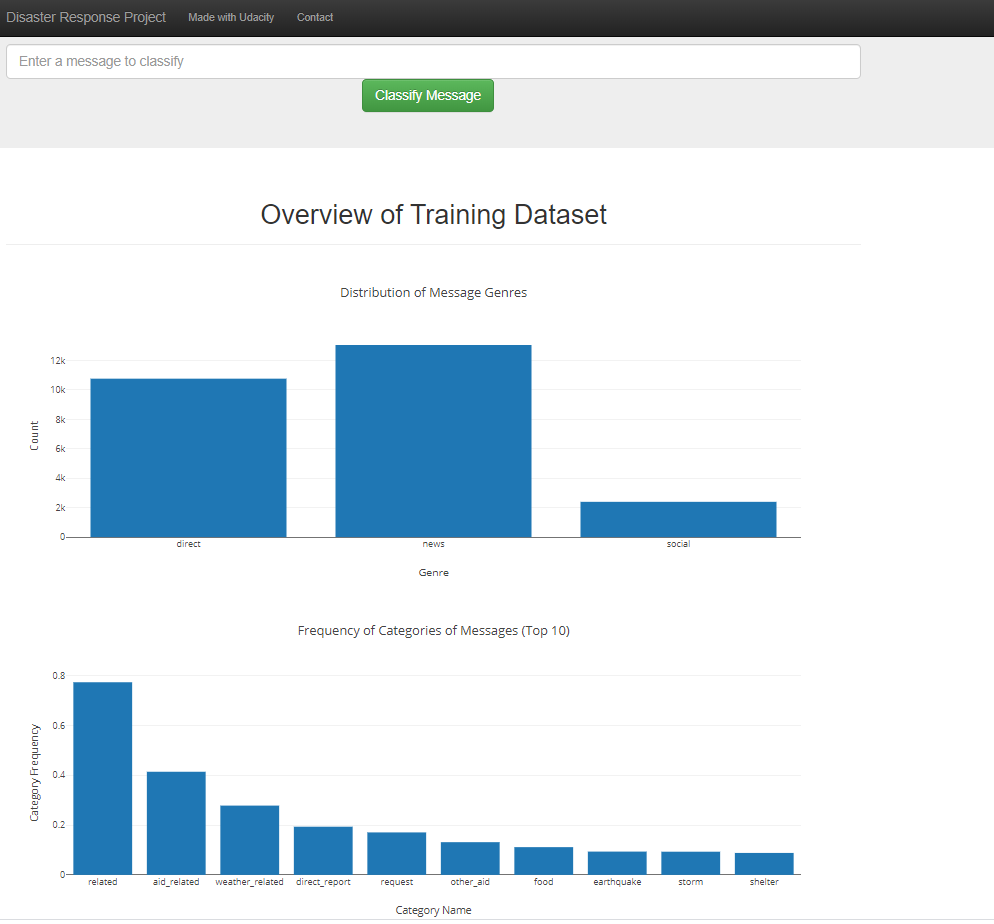
Task: Click the 10k tick label
Action: (x=58, y=390)
